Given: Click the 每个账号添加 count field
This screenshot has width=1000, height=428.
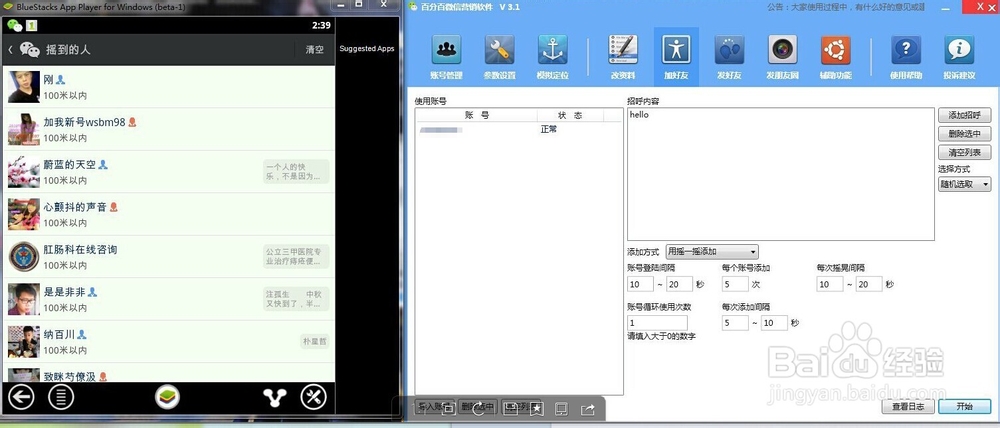Looking at the screenshot, I should [x=735, y=284].
